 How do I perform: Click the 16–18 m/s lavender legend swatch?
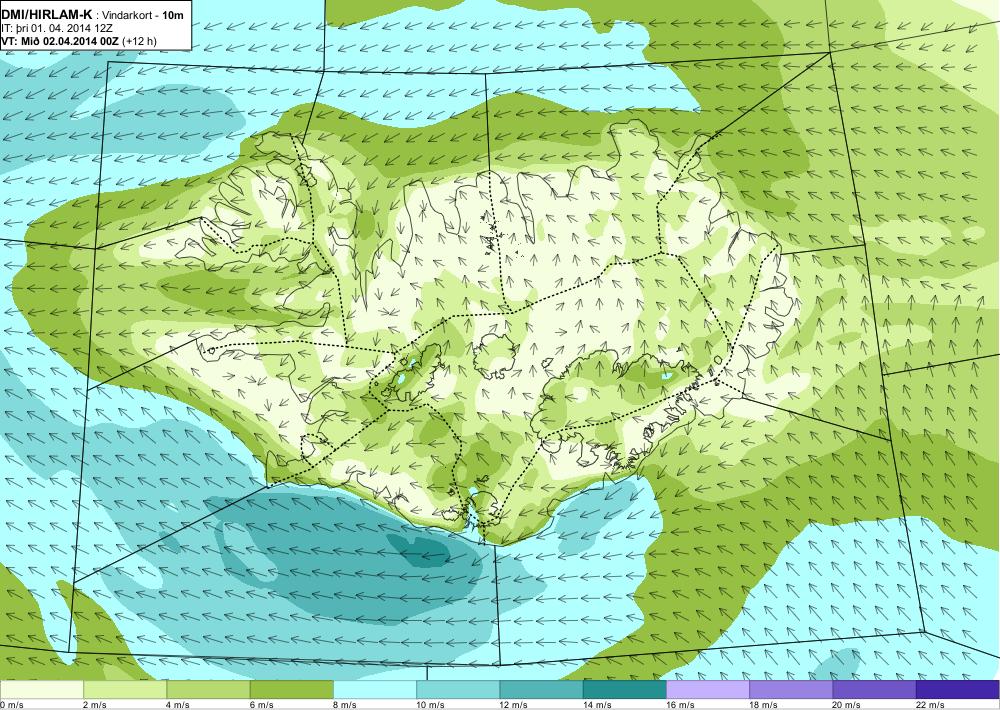point(708,690)
